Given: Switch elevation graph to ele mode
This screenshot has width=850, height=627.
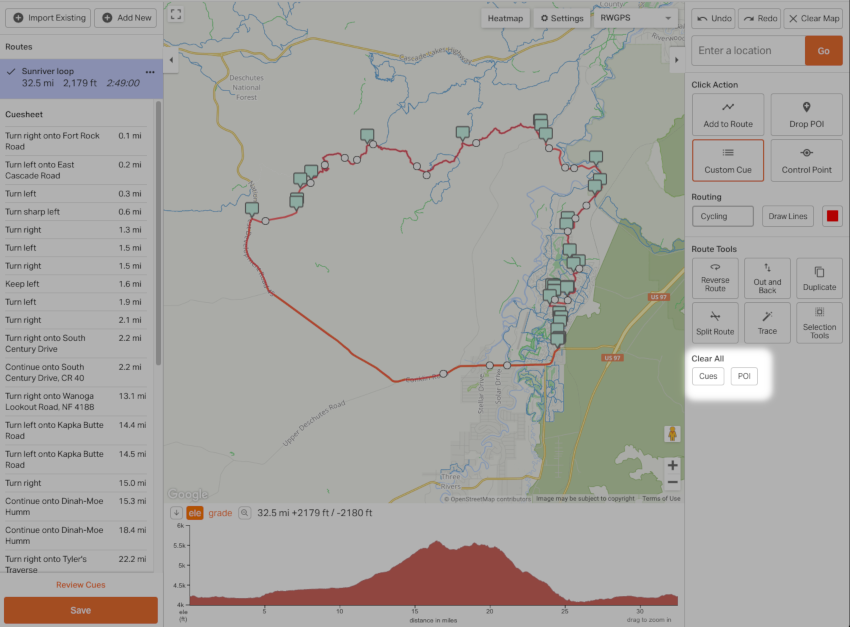Looking at the screenshot, I should pyautogui.click(x=195, y=513).
